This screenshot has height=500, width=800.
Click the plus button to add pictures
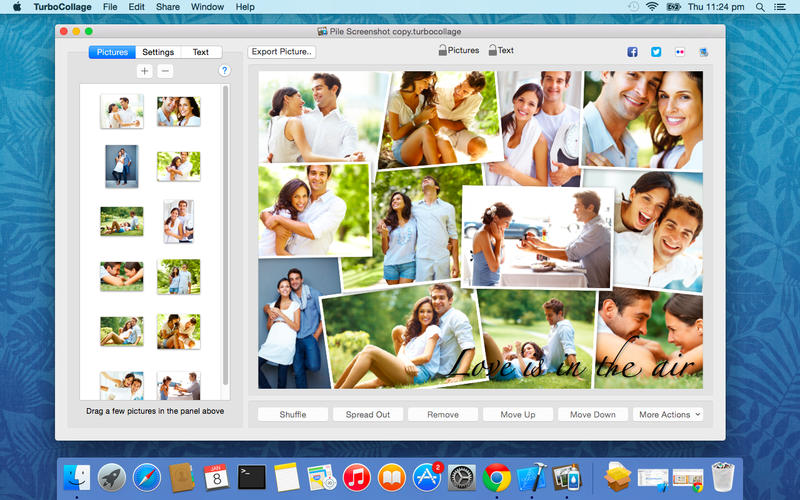145,71
